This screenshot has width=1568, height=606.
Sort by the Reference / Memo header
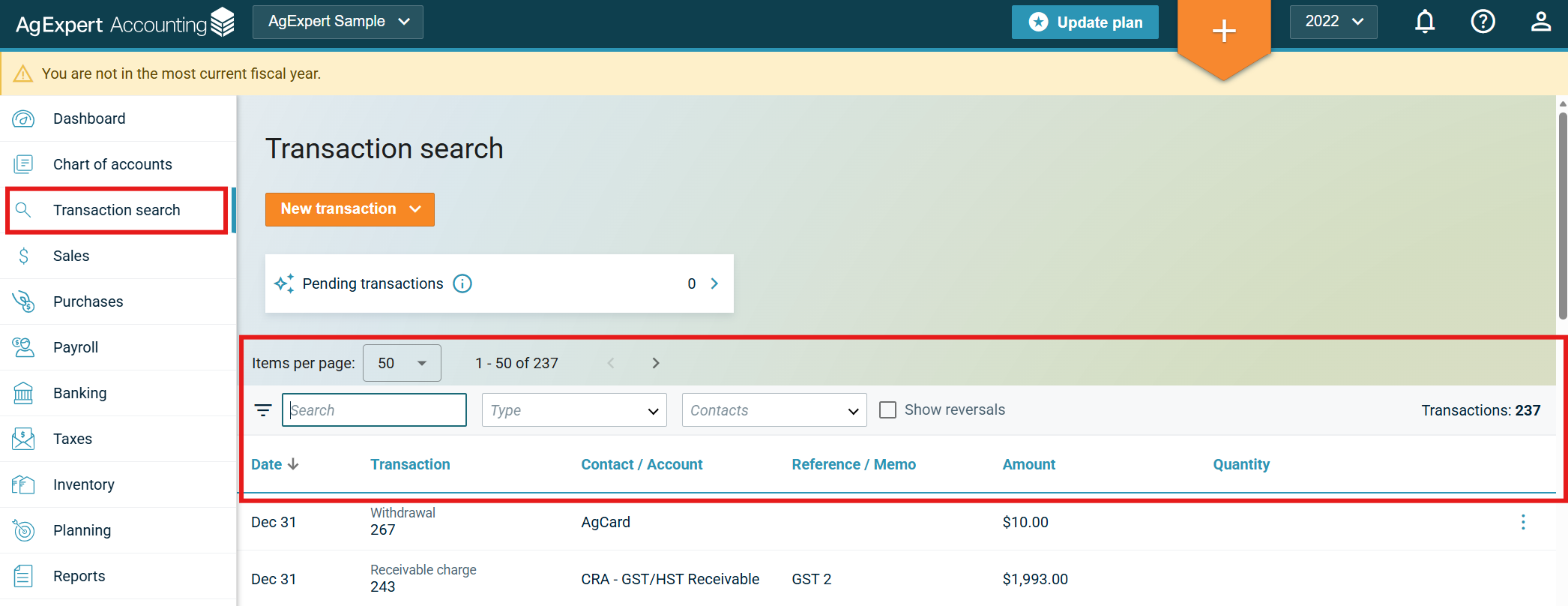tap(854, 464)
